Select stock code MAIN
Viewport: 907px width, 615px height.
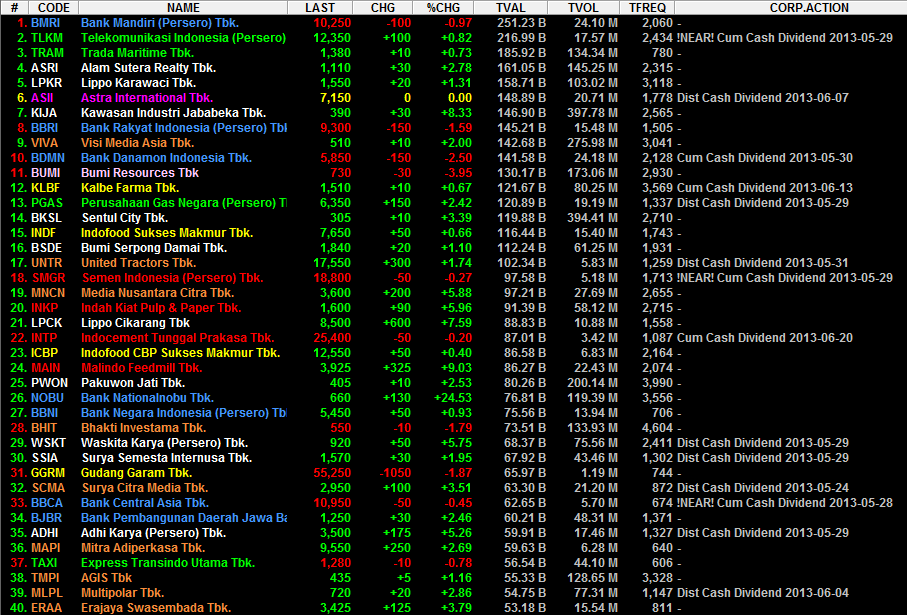(x=46, y=369)
